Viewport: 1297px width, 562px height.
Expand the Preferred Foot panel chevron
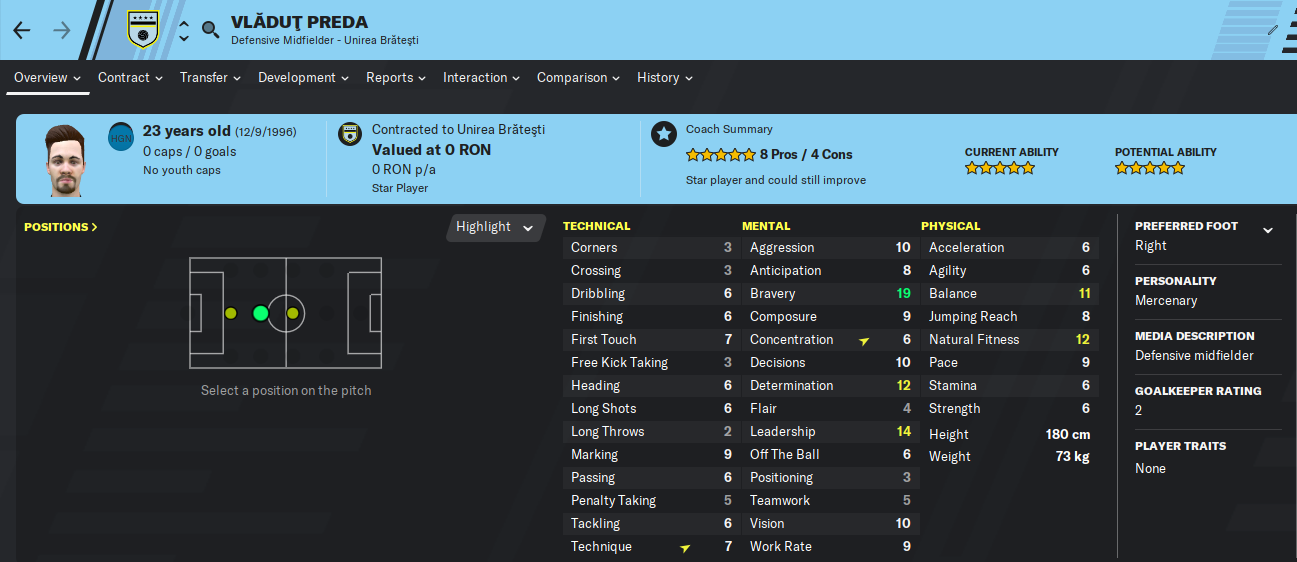(x=1268, y=230)
